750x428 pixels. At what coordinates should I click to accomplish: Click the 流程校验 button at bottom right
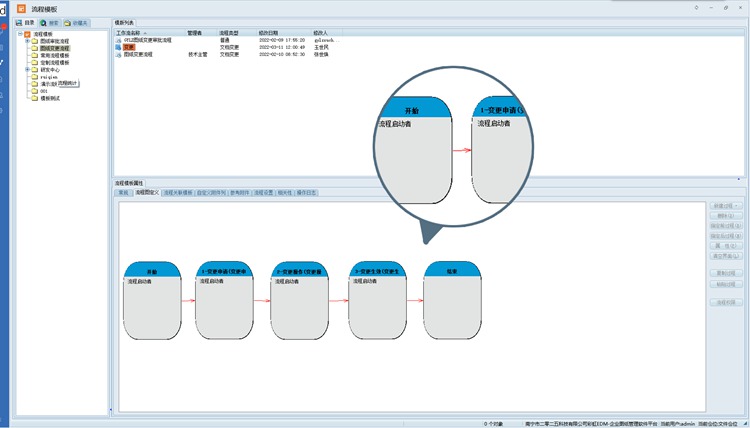726,301
